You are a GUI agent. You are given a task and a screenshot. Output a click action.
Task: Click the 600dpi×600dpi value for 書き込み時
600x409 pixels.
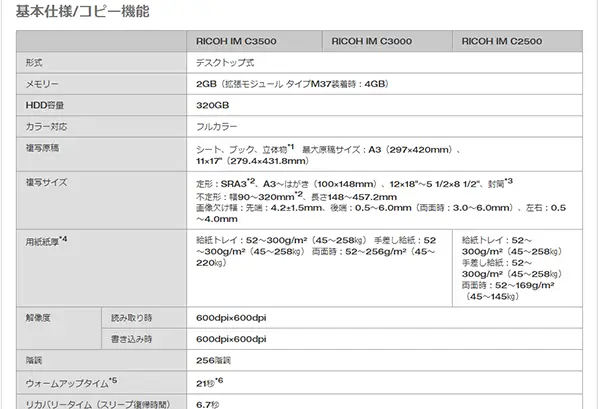tap(385, 339)
